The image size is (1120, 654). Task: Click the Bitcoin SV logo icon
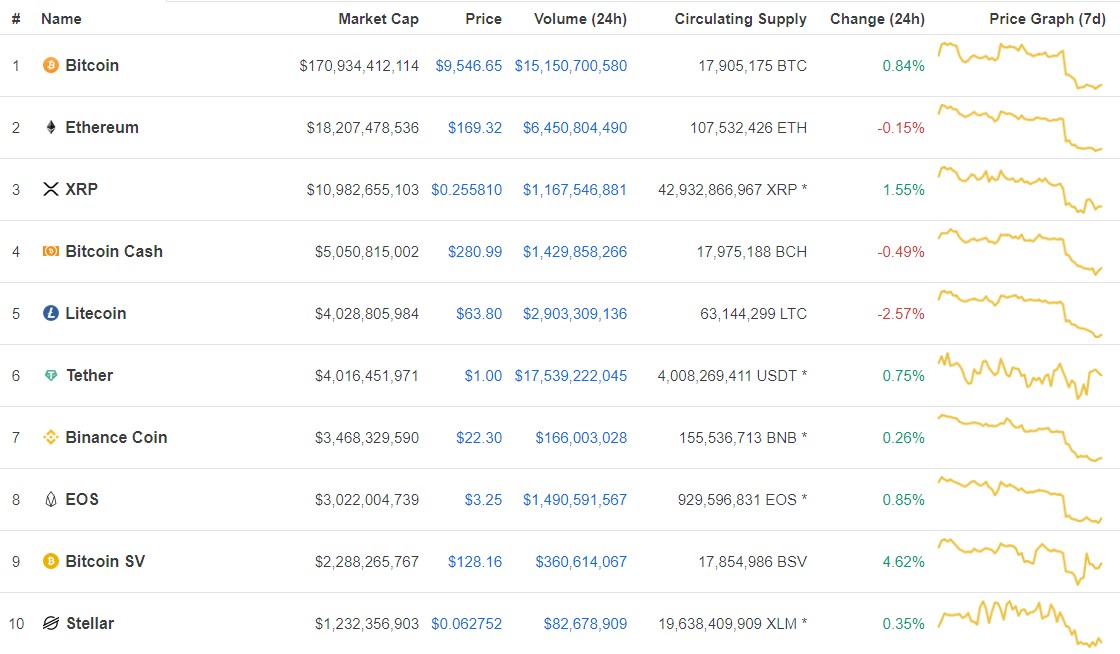click(50, 561)
